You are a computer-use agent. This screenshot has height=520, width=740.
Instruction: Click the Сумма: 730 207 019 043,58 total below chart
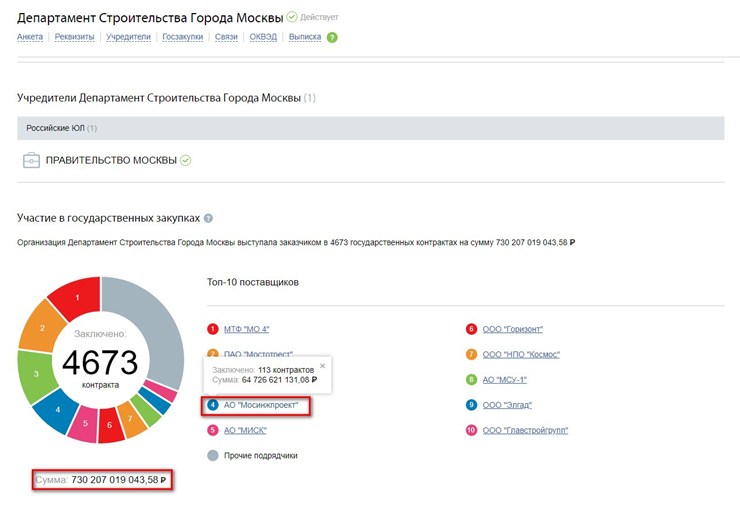101,480
